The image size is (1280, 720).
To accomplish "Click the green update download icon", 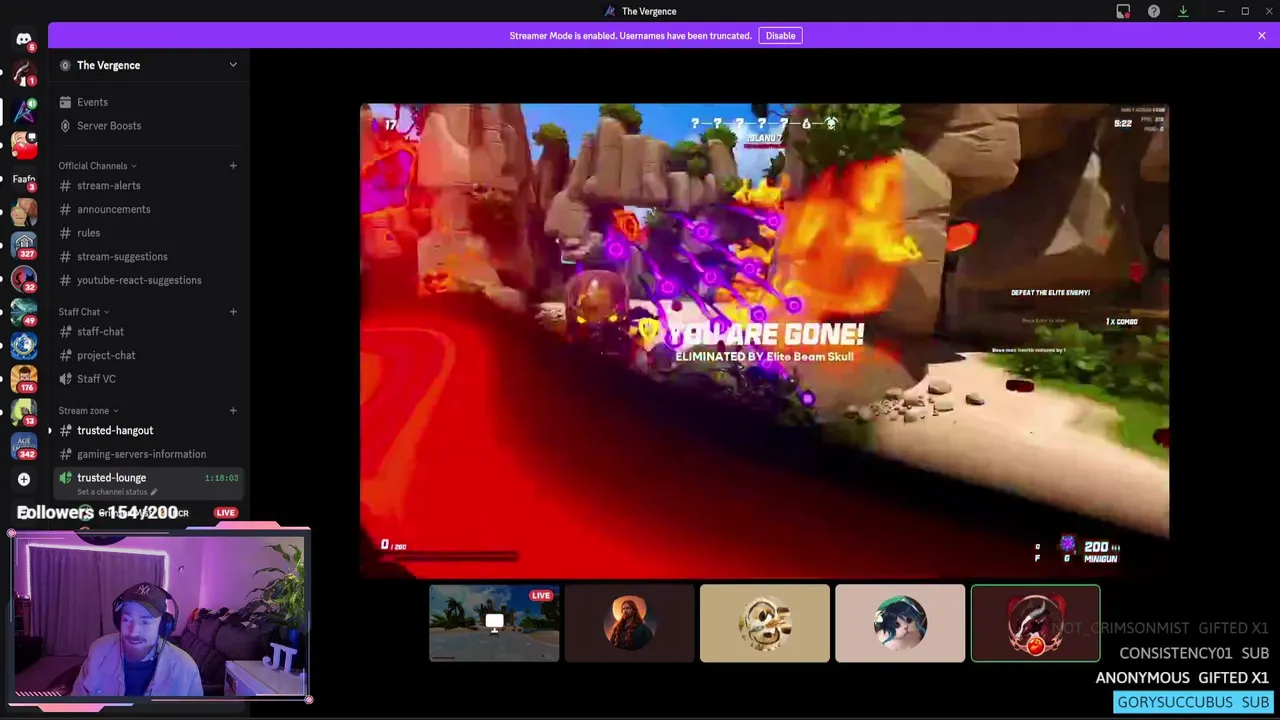I will click(x=1183, y=11).
